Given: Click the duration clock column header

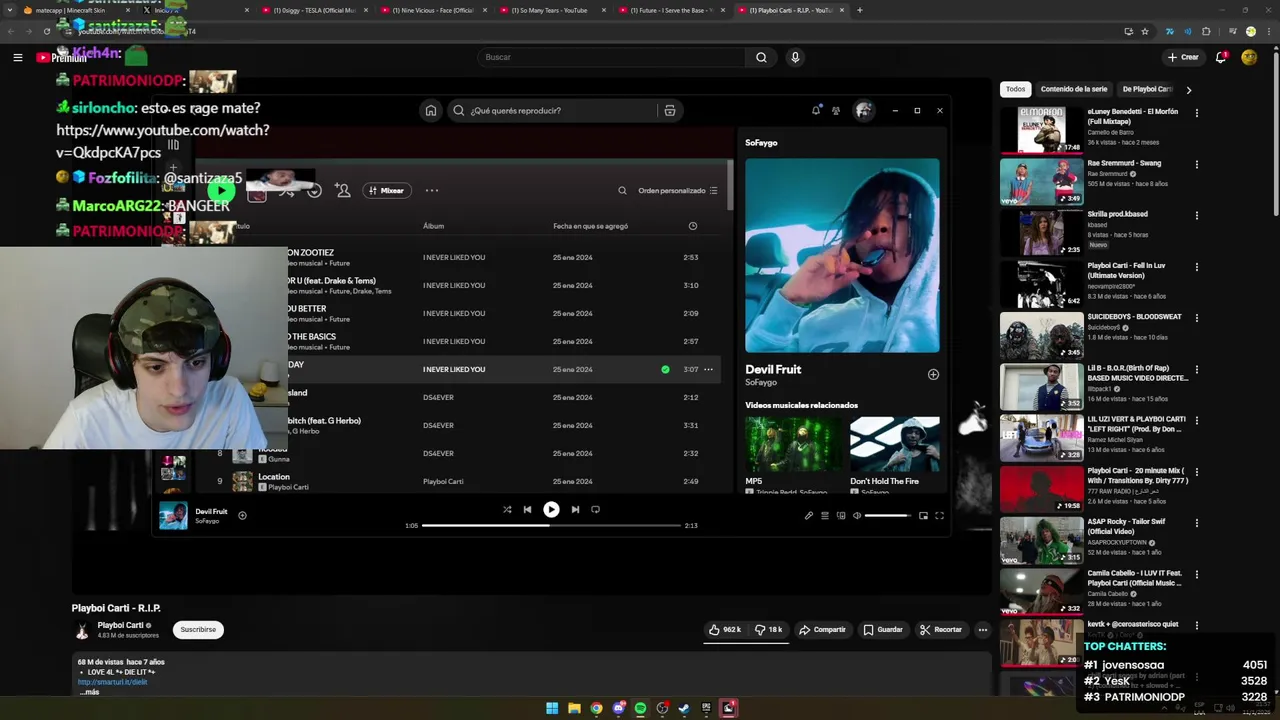Looking at the screenshot, I should (x=693, y=226).
